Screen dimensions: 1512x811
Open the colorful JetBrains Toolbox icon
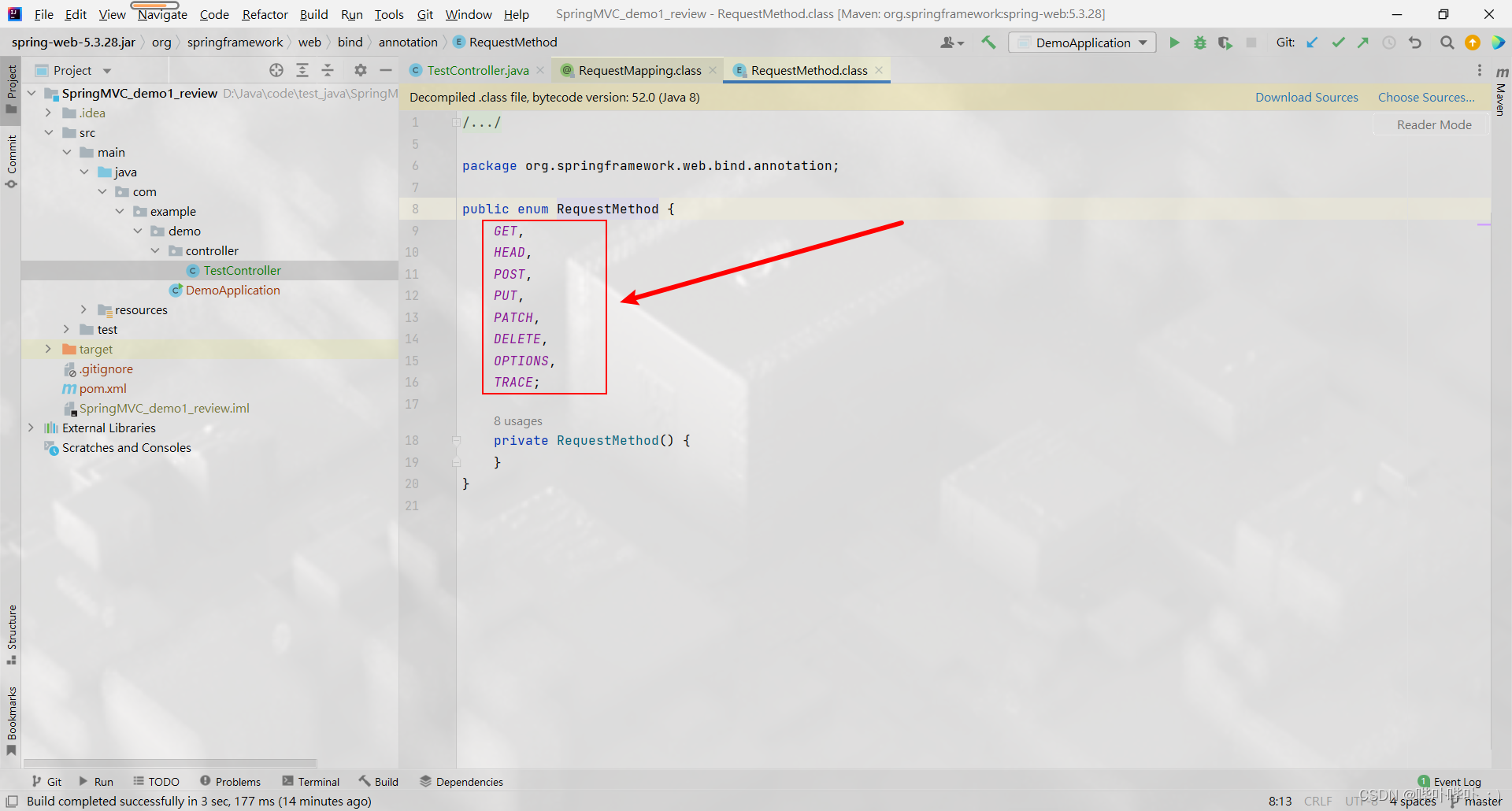[1498, 43]
